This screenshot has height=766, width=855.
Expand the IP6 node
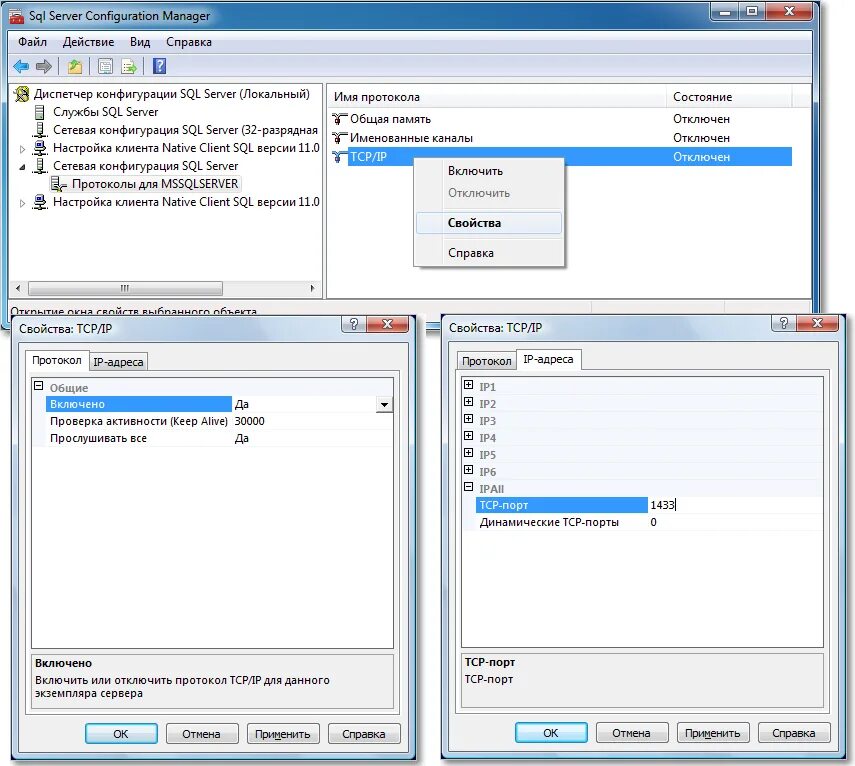coord(468,469)
